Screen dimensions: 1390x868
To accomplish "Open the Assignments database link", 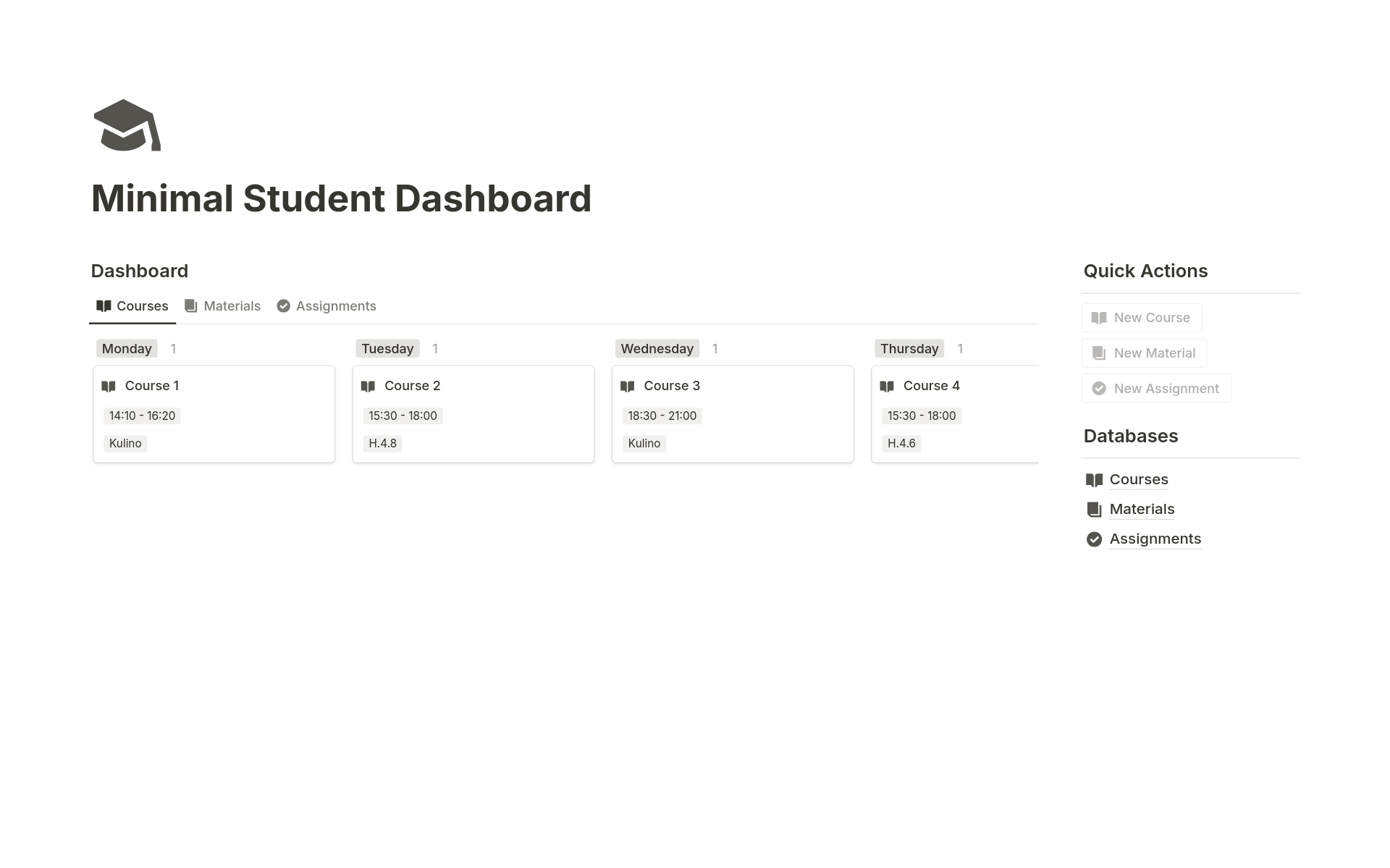I will 1155,539.
